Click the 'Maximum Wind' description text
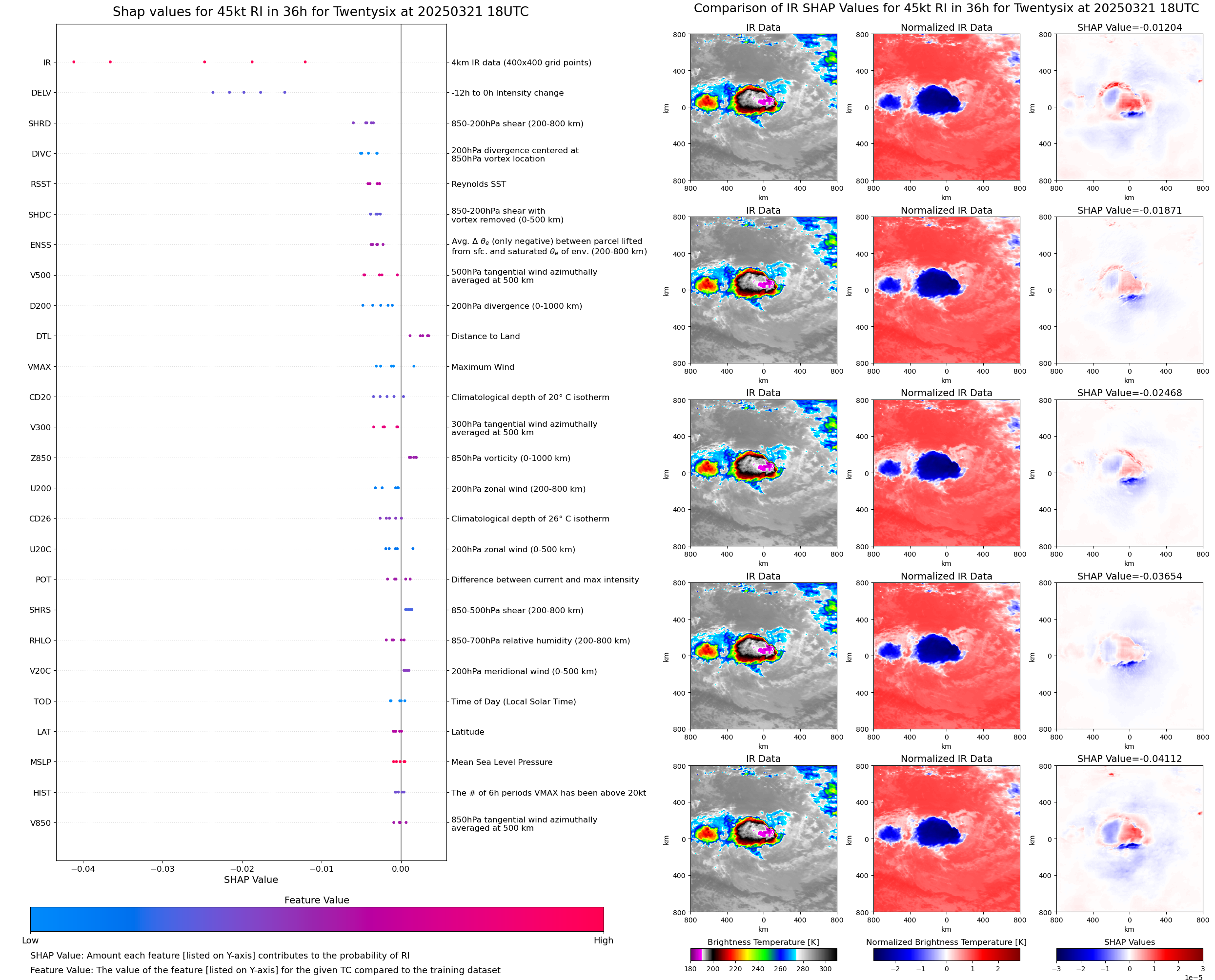The image size is (1215, 980). pyautogui.click(x=483, y=367)
